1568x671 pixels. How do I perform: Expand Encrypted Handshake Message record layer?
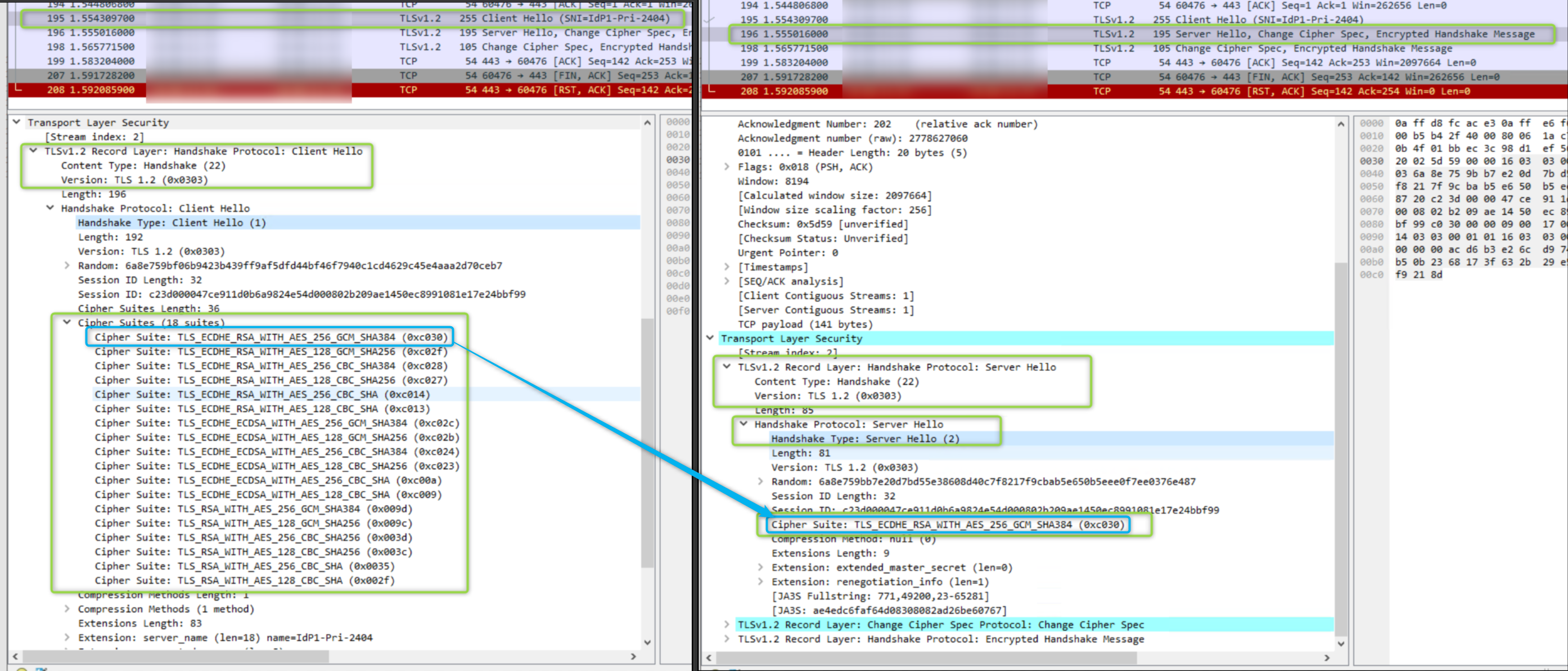727,640
